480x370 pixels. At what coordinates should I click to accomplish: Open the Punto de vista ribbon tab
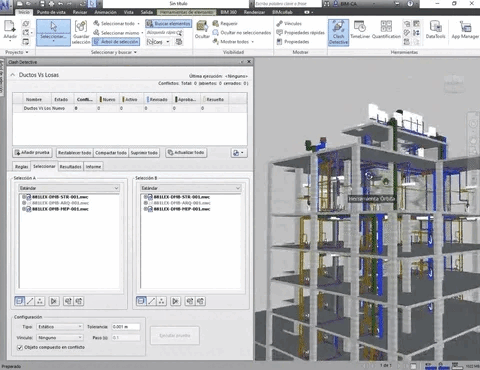tap(51, 12)
